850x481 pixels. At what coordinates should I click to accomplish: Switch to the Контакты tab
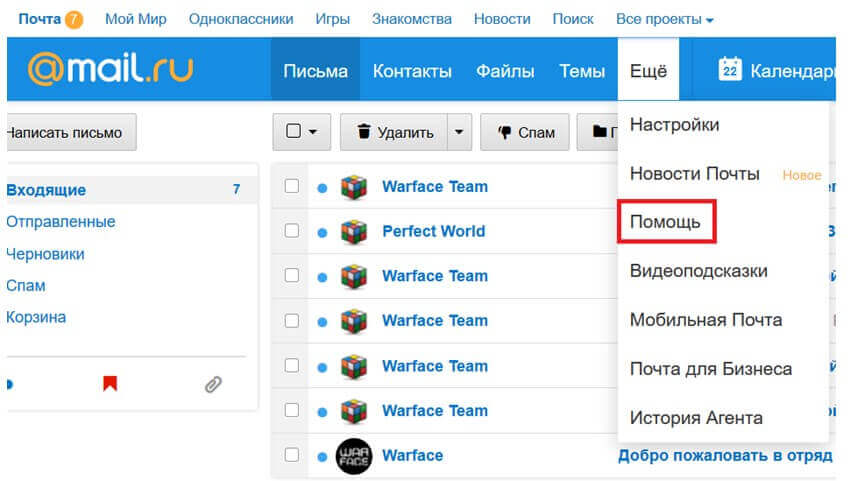coord(412,71)
